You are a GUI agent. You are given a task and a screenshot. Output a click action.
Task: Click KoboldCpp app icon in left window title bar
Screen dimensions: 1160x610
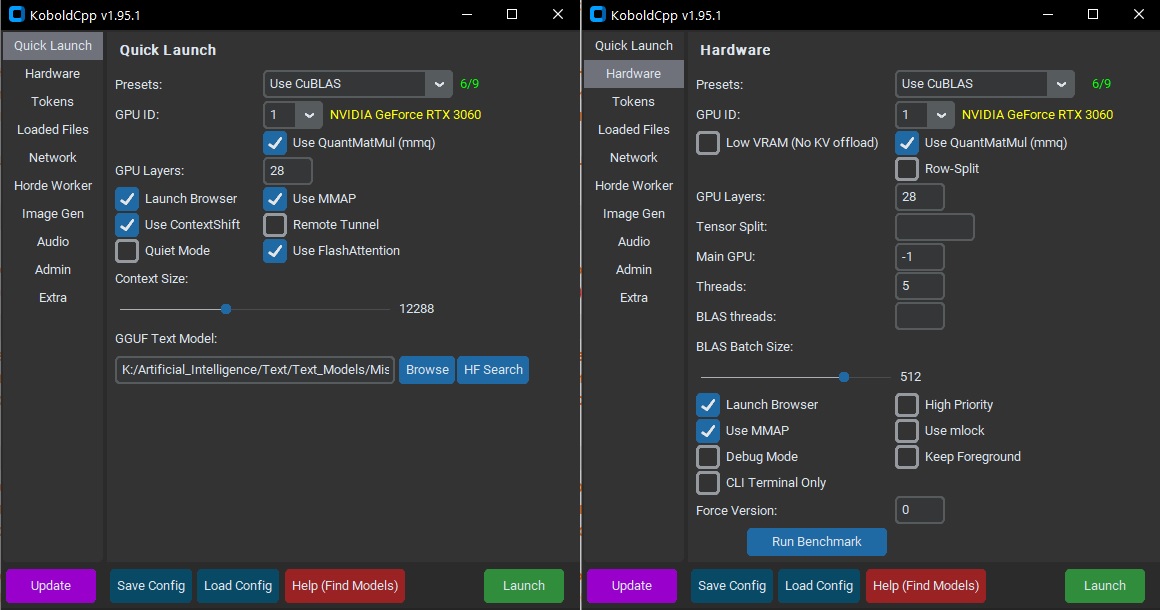[16, 15]
